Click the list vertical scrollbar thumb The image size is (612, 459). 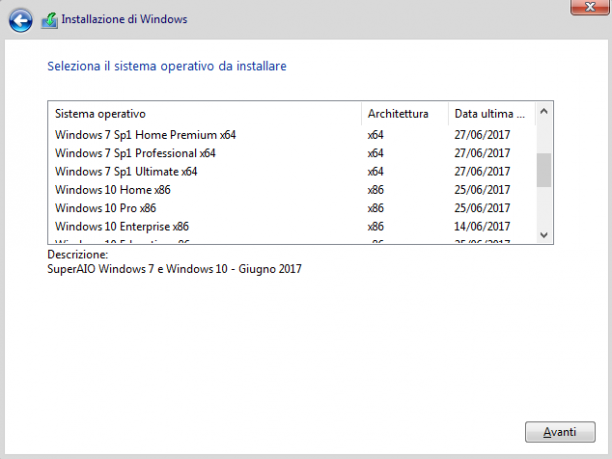[x=544, y=170]
